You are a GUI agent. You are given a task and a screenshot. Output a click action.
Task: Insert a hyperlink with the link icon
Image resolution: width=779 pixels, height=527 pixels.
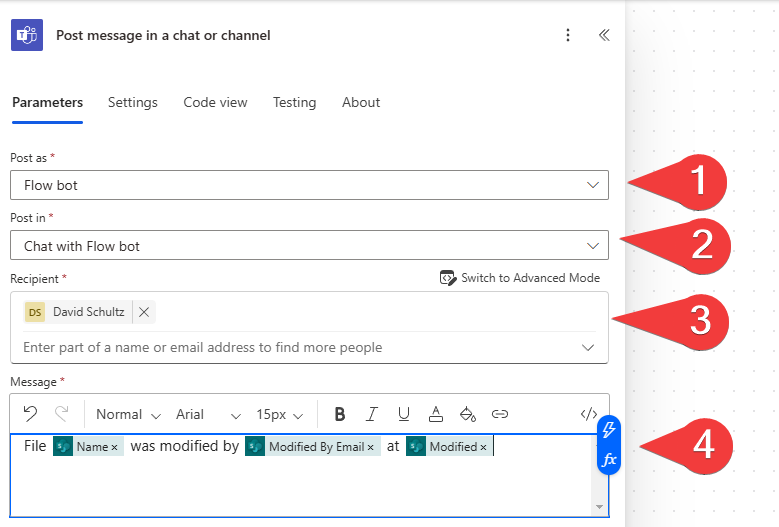[500, 414]
